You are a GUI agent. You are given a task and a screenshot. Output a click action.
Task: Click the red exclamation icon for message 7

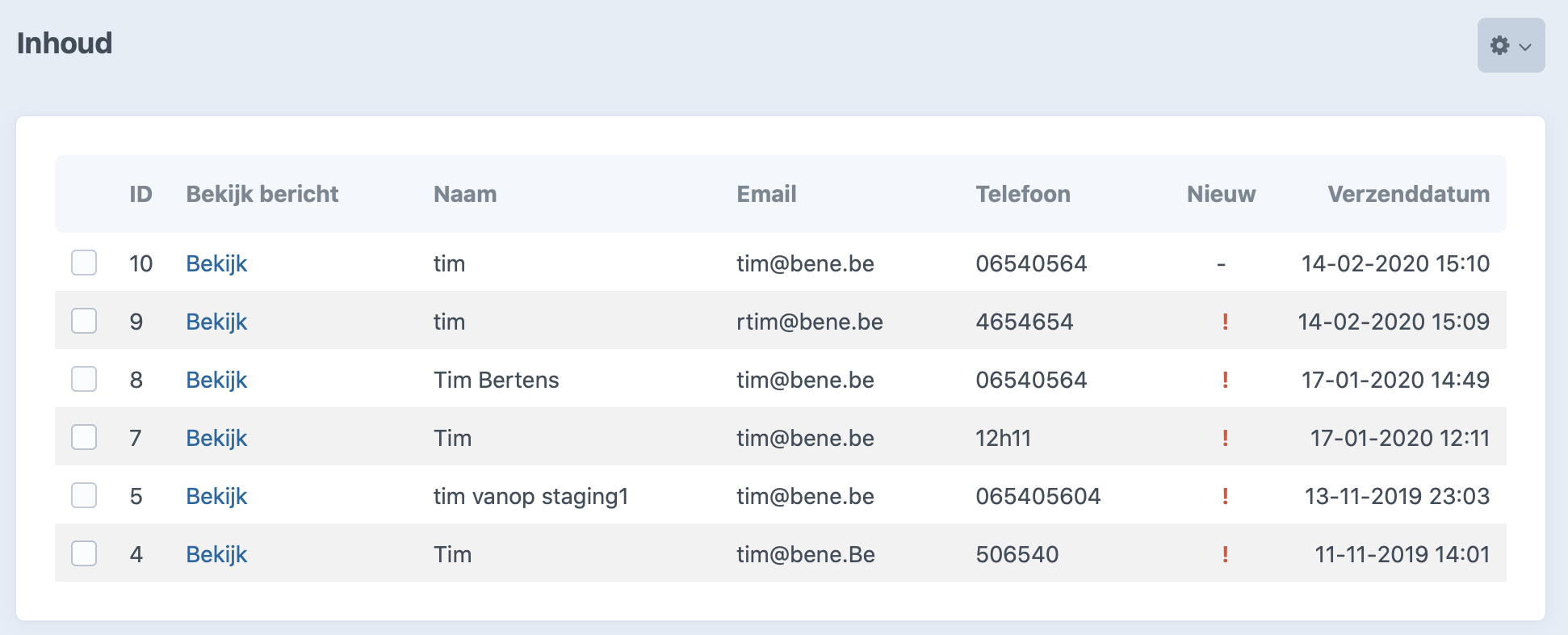click(x=1225, y=438)
